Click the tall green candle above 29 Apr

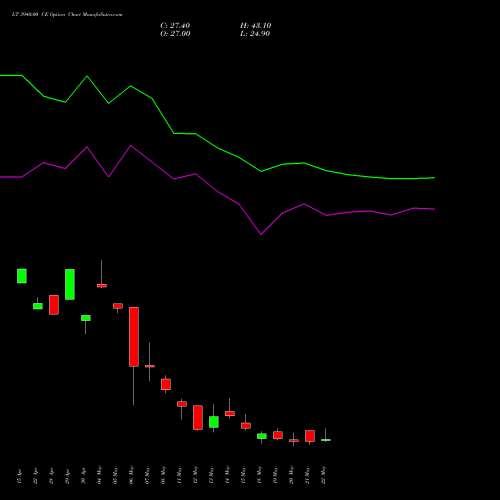pos(70,284)
